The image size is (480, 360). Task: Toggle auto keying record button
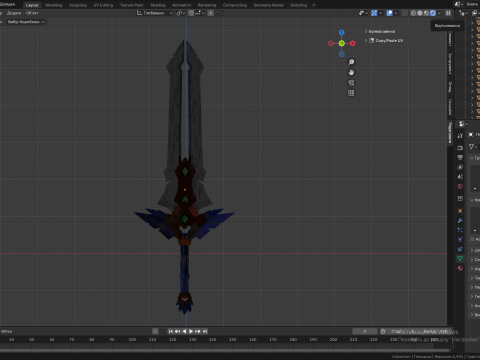click(x=155, y=331)
